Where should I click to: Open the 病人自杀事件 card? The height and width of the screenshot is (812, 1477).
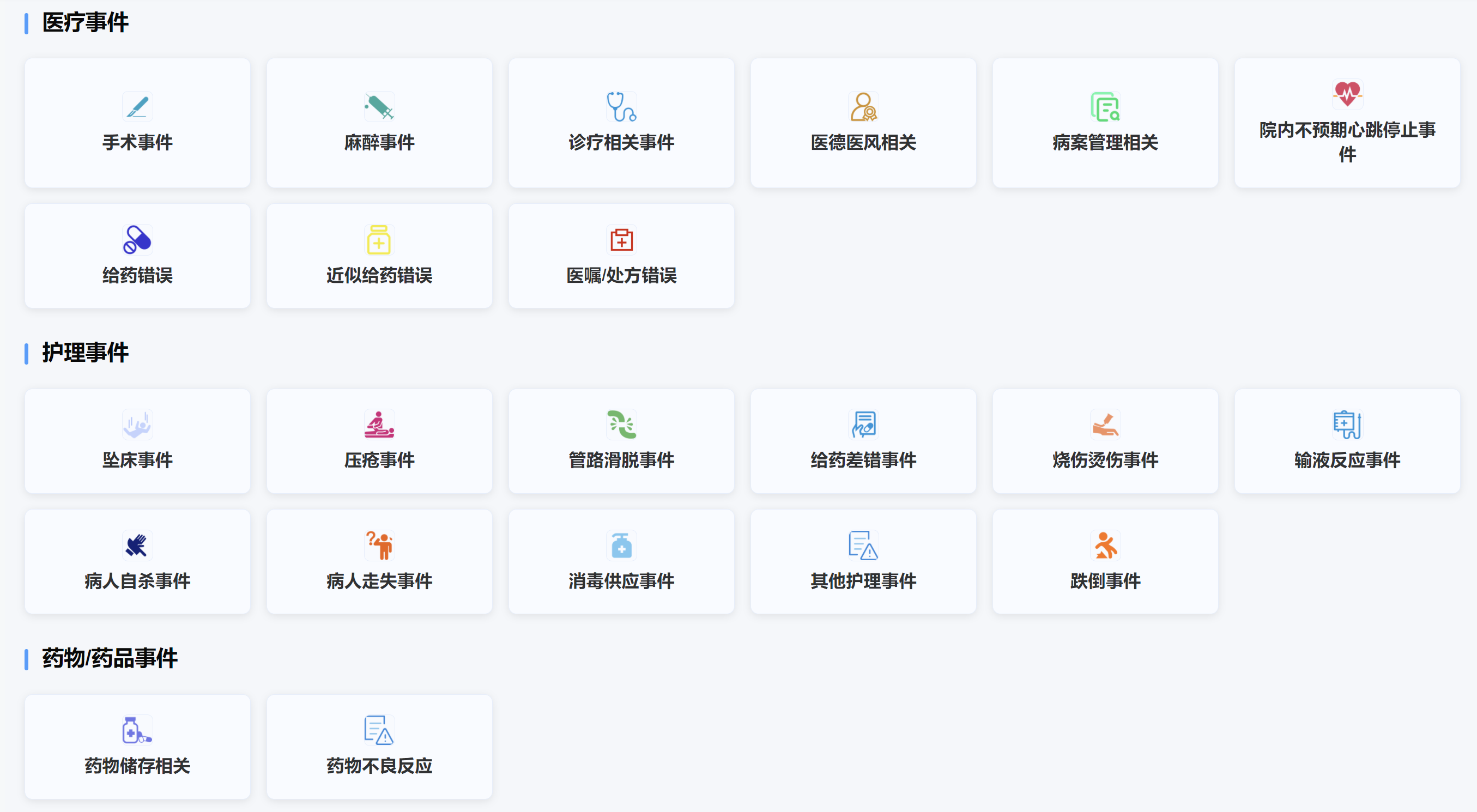tap(137, 561)
